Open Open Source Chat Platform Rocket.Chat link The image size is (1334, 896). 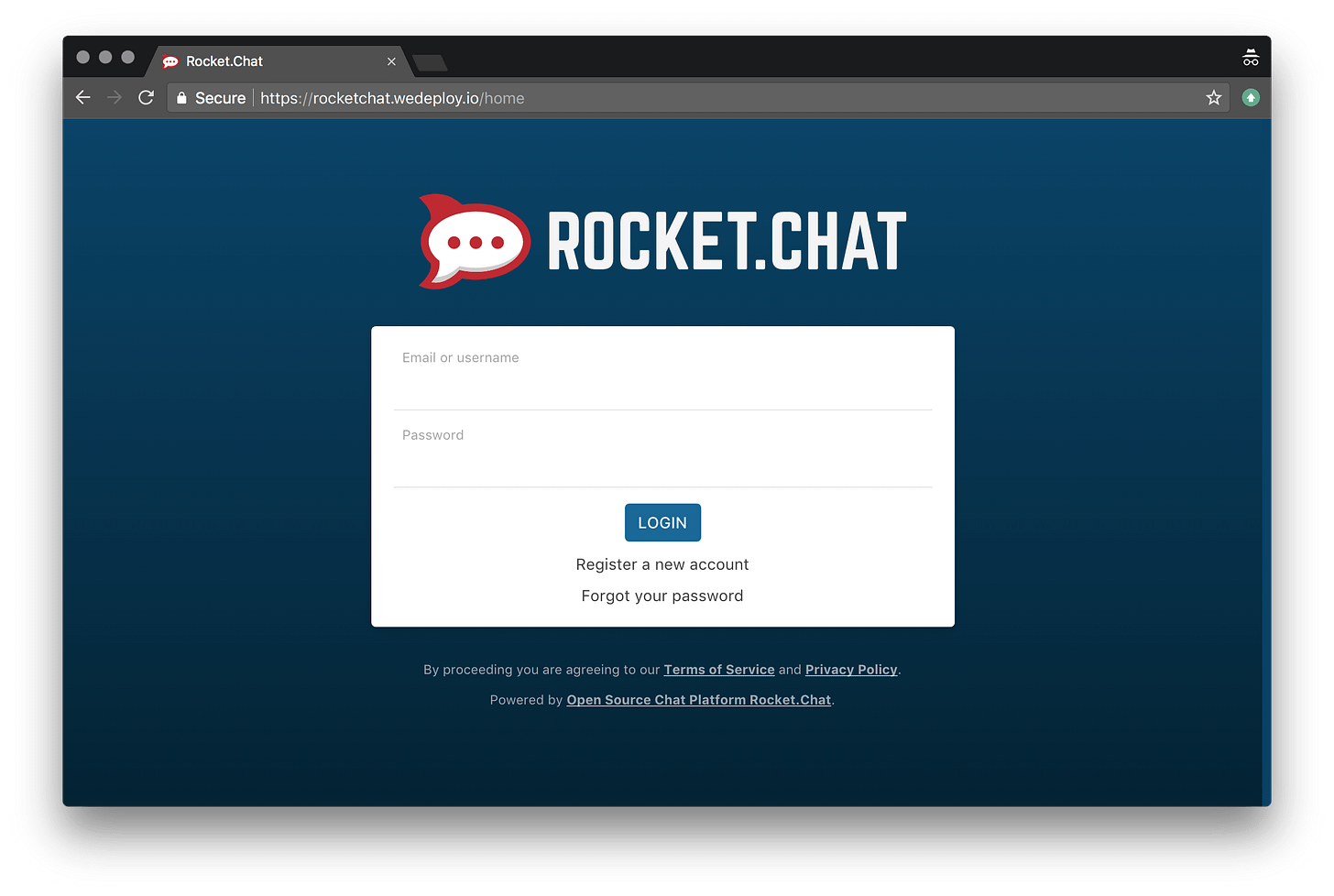coord(699,700)
